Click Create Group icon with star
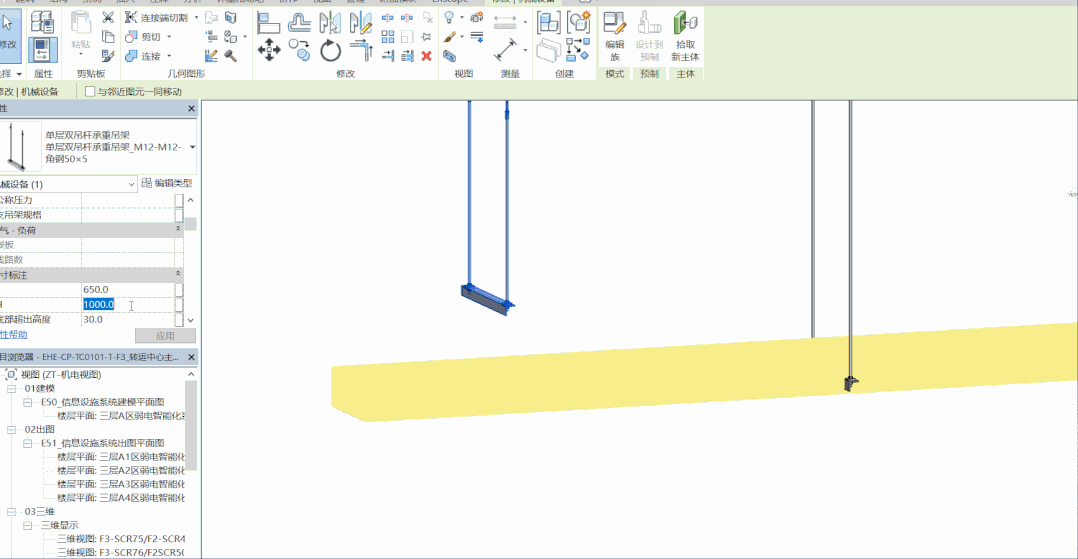The height and width of the screenshot is (559, 1078). click(579, 23)
